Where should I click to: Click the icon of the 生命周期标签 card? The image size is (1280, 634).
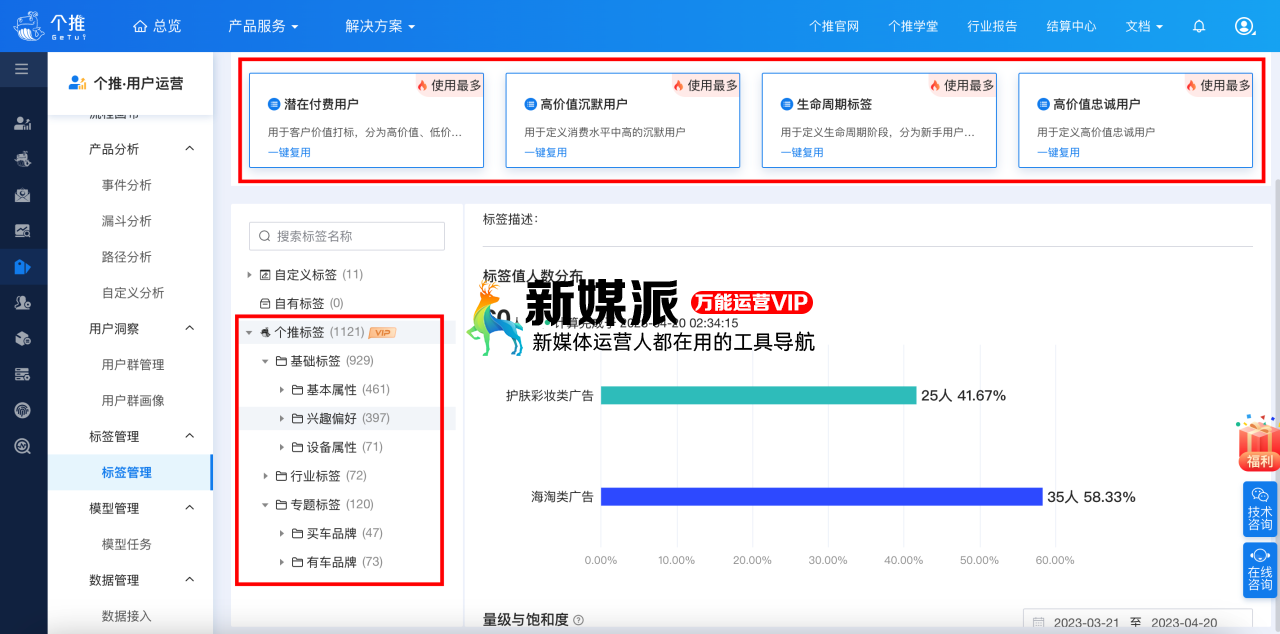(x=787, y=104)
